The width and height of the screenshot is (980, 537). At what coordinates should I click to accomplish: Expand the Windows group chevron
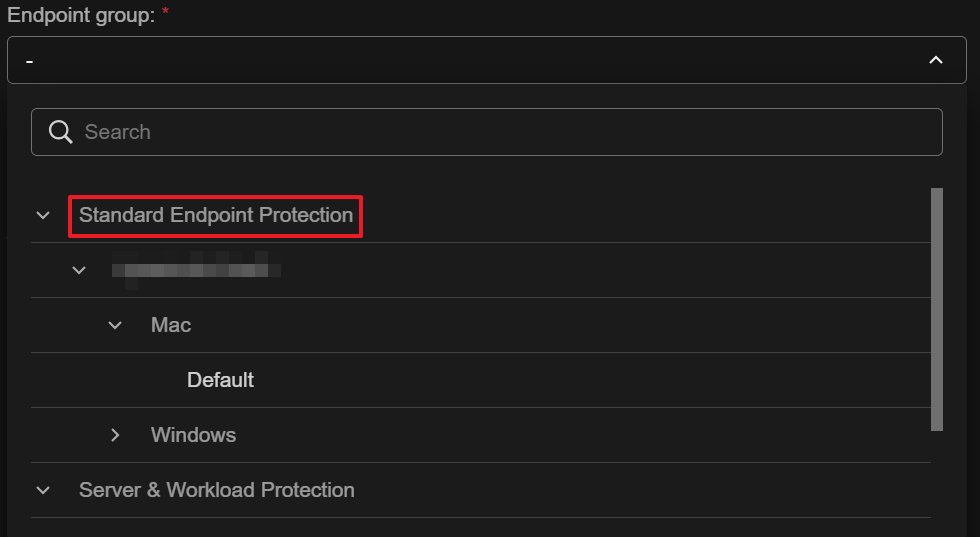pos(115,435)
